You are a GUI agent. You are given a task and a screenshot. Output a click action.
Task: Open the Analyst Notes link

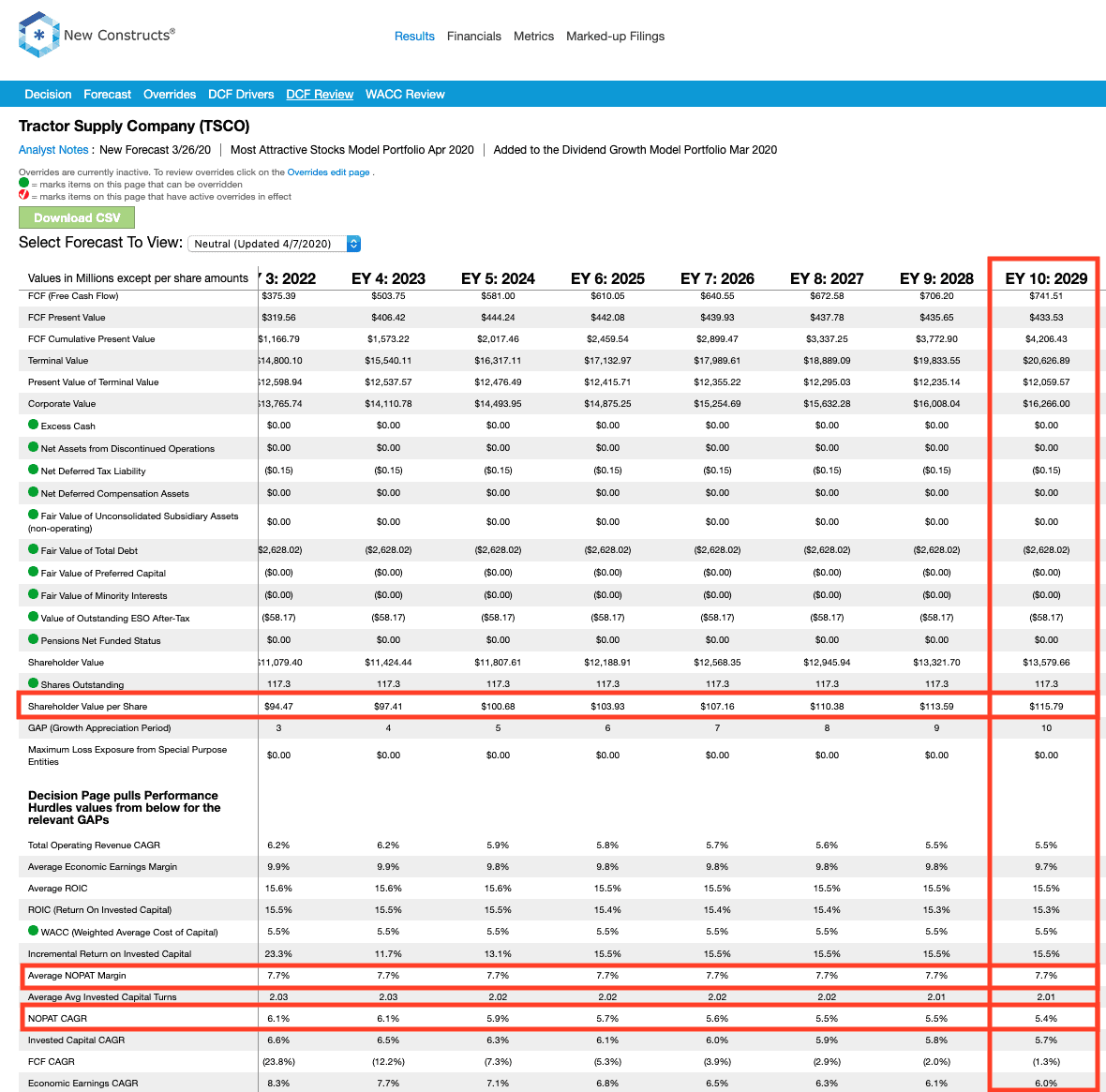(x=53, y=150)
